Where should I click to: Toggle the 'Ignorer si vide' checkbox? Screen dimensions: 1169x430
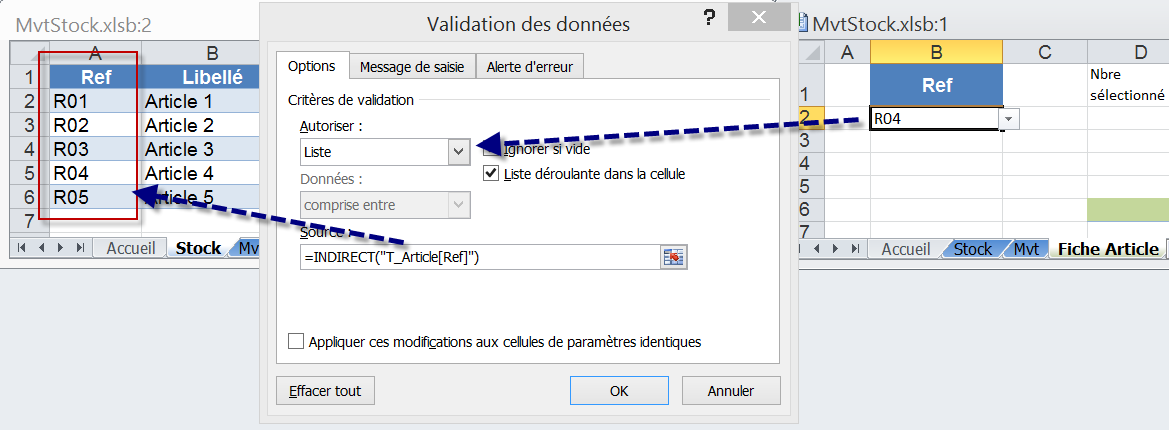point(490,150)
